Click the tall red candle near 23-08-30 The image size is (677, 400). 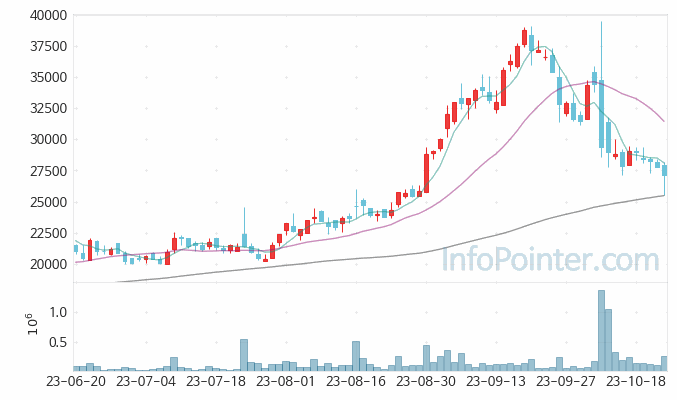click(427, 173)
